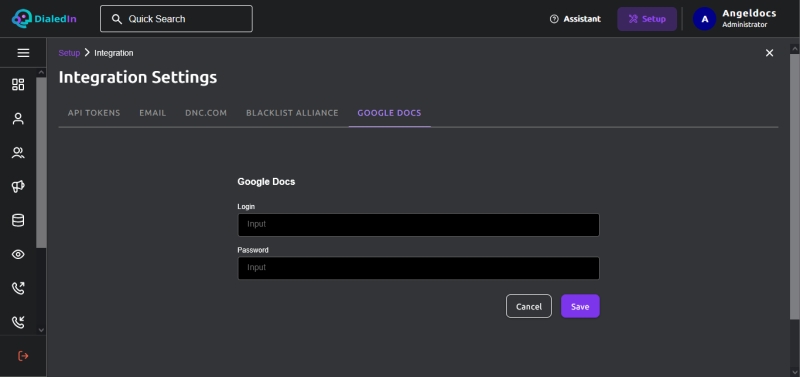Open the single user icon in sidebar
This screenshot has height=377, width=800.
pyautogui.click(x=18, y=119)
